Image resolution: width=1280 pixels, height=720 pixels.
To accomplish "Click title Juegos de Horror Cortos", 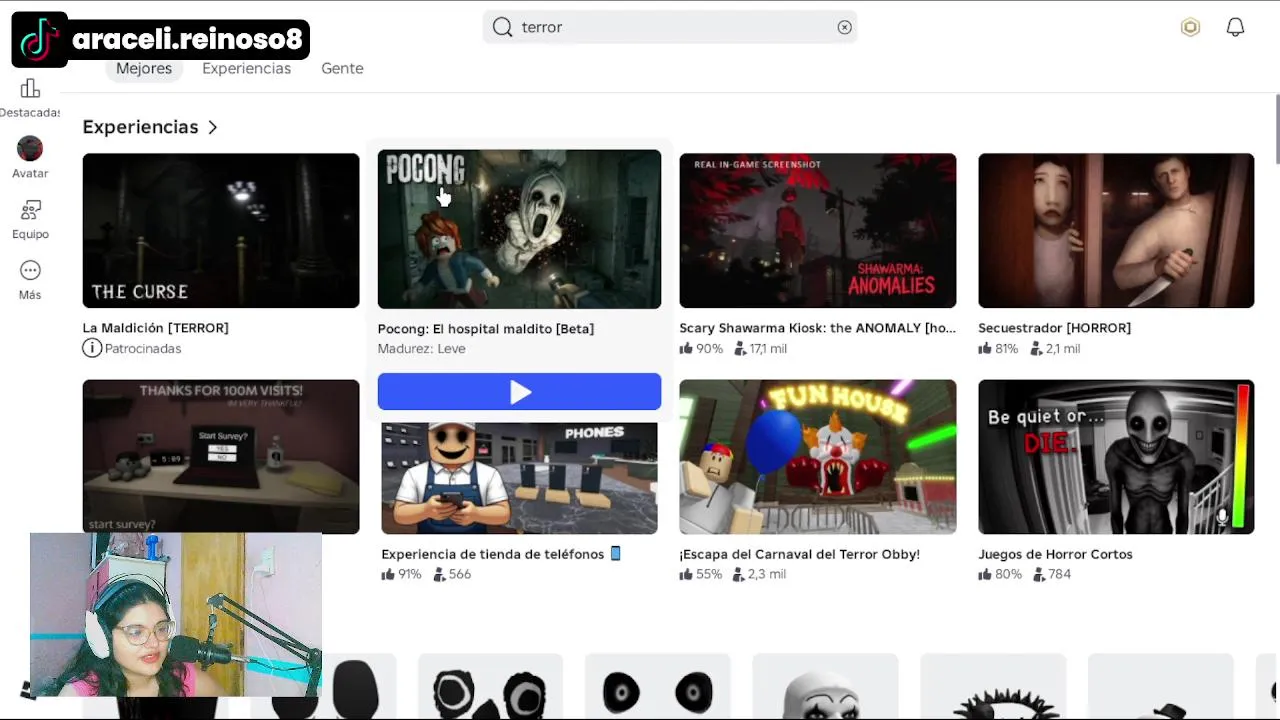I will click(1055, 554).
